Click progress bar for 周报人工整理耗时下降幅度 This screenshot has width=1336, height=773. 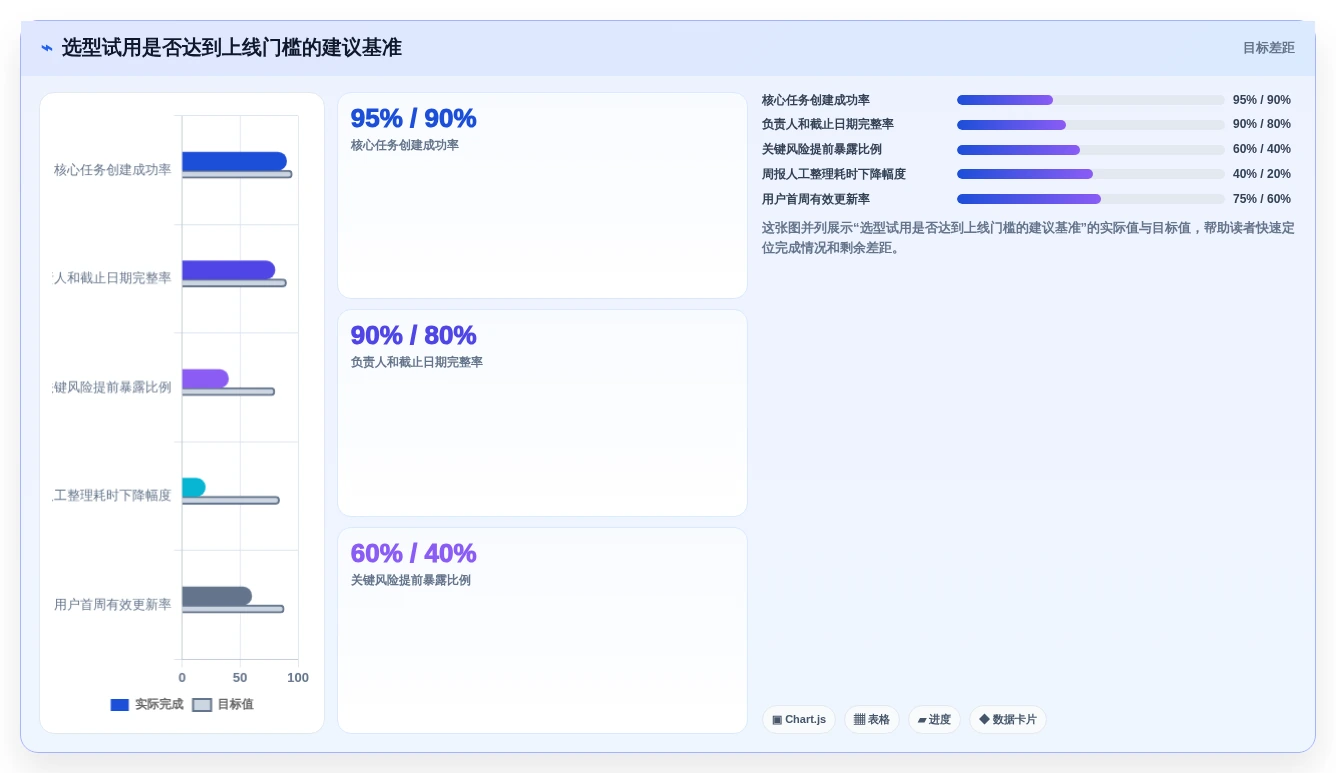point(1090,174)
